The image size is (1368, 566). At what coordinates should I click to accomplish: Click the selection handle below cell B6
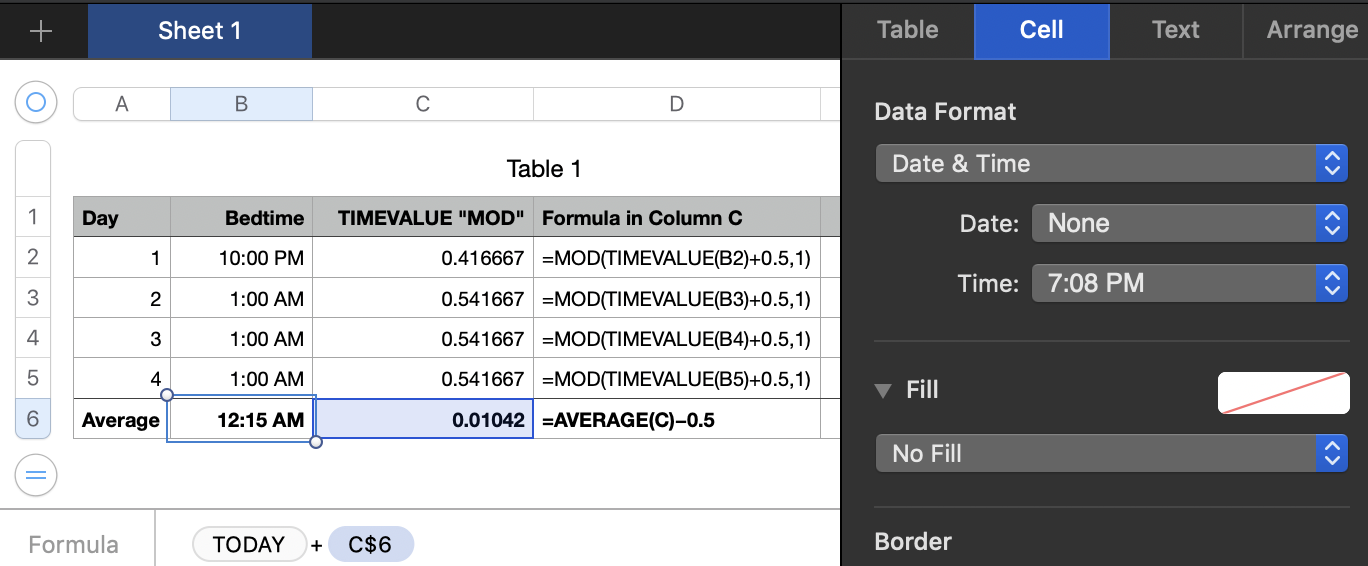click(316, 442)
